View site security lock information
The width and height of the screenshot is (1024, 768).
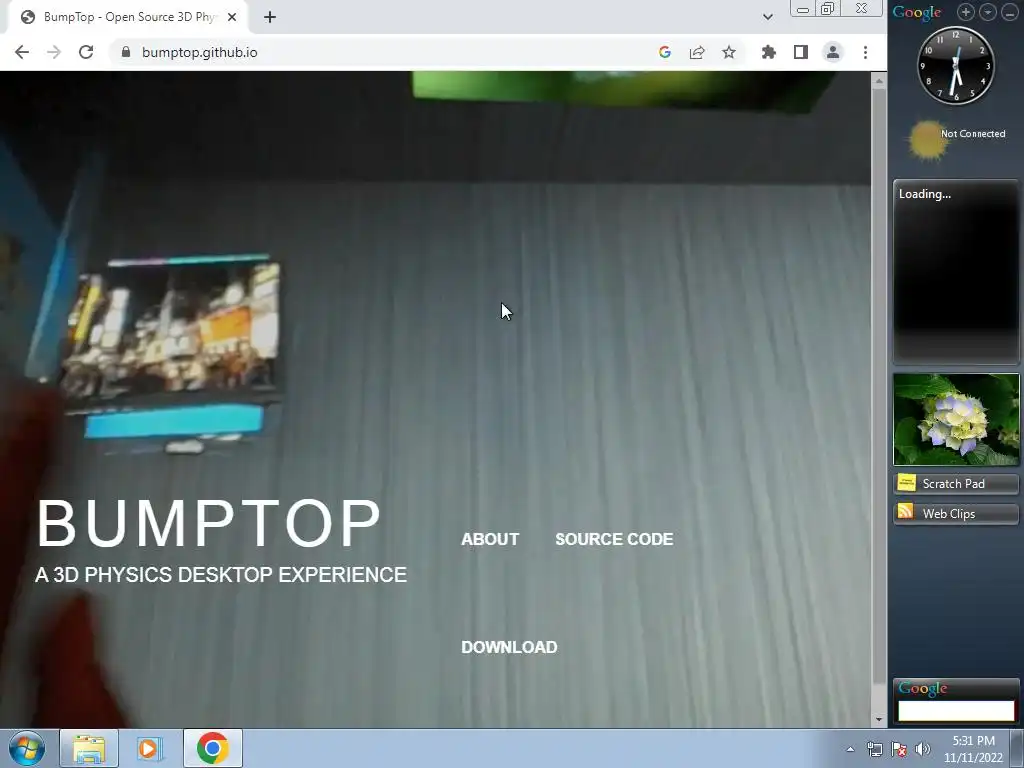(x=126, y=52)
